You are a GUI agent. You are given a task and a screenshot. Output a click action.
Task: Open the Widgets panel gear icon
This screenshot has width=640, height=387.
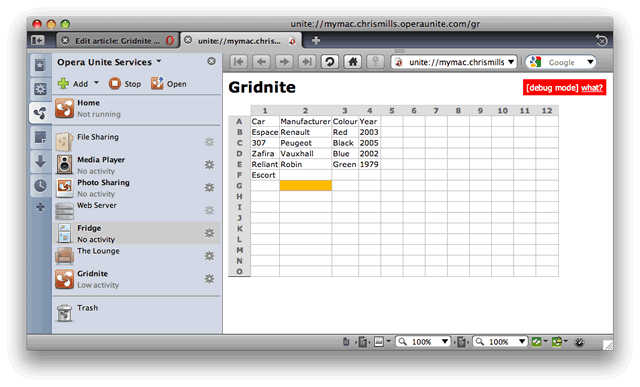(x=40, y=89)
